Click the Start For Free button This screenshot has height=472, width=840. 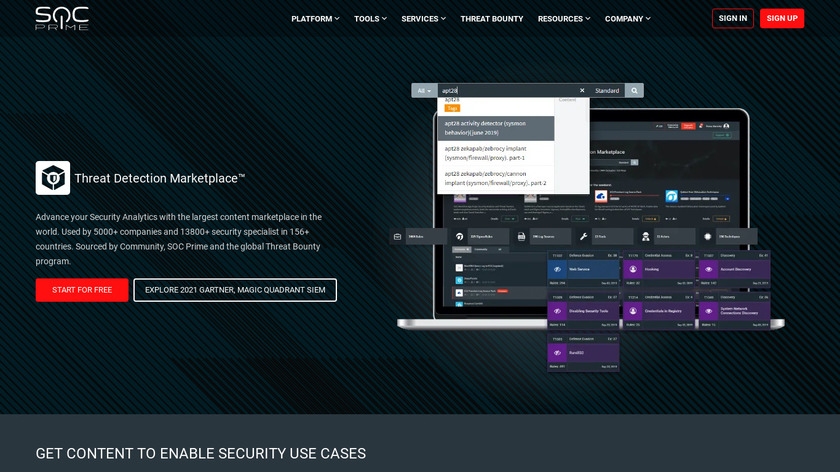coord(82,290)
